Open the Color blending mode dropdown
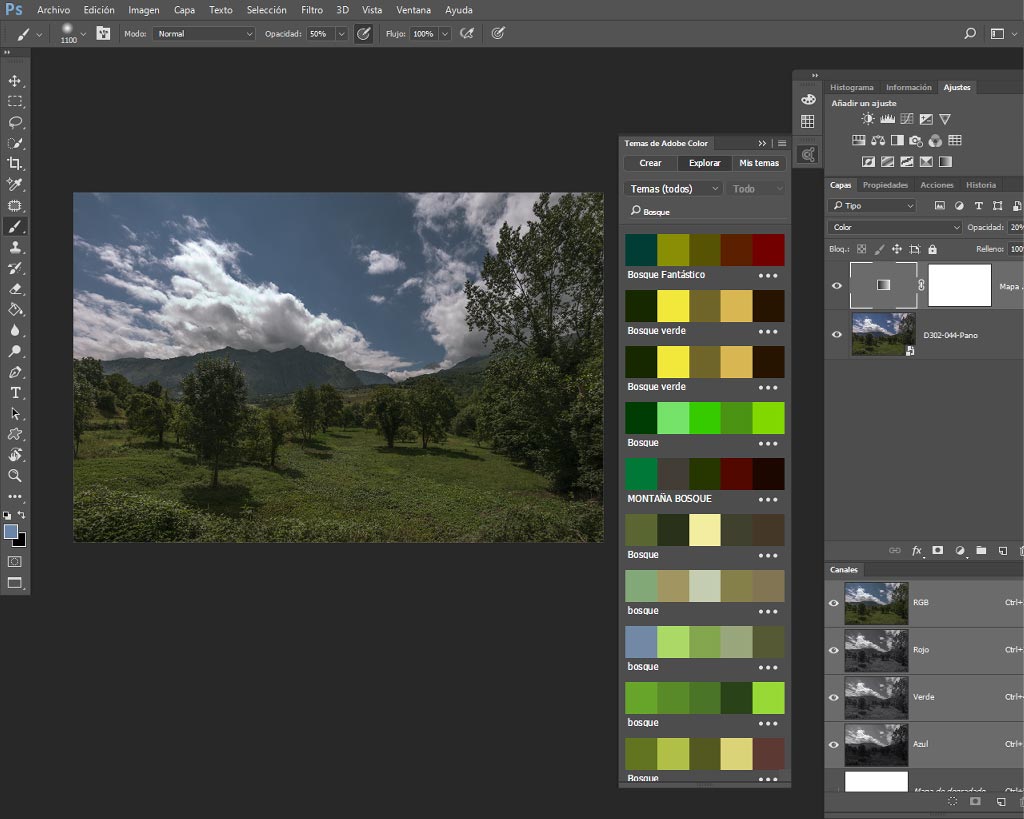 [x=895, y=227]
